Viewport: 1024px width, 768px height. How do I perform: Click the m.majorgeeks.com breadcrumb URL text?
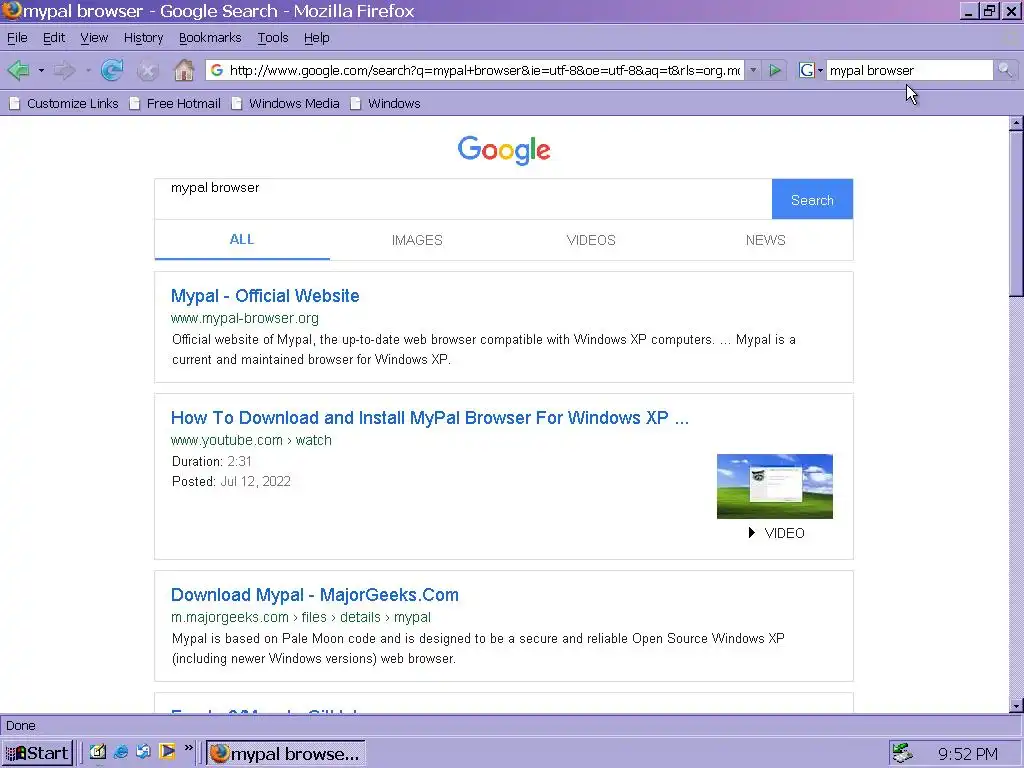click(301, 617)
